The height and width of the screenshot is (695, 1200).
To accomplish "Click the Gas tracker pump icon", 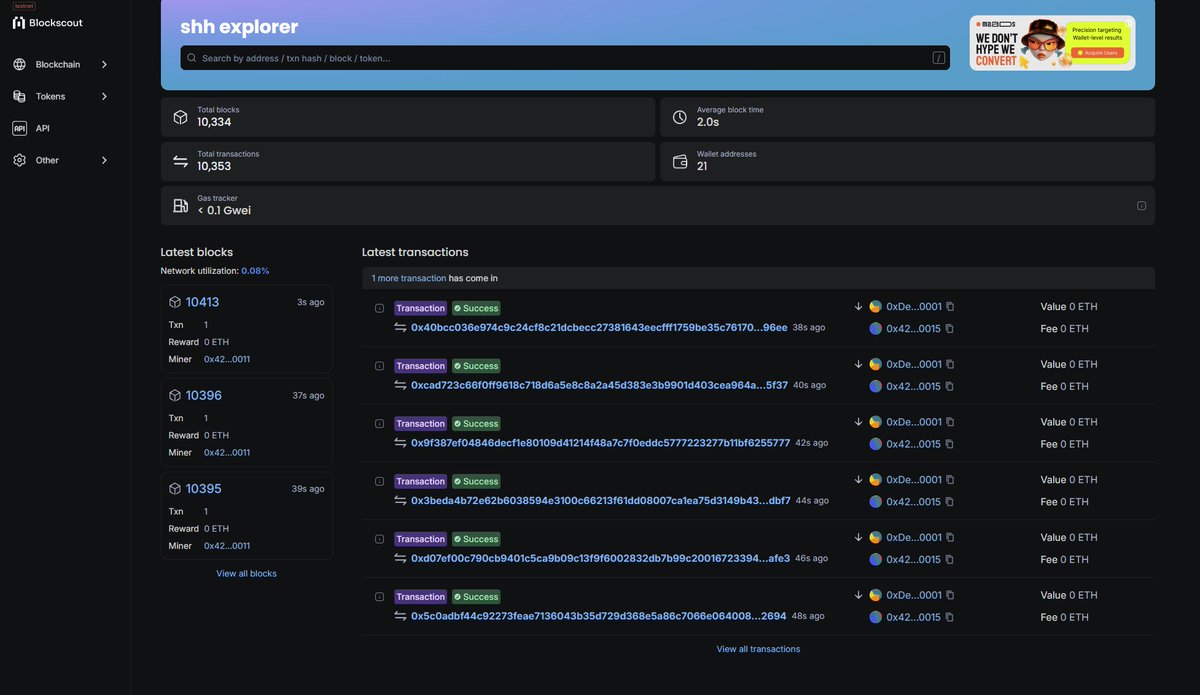I will pyautogui.click(x=180, y=206).
